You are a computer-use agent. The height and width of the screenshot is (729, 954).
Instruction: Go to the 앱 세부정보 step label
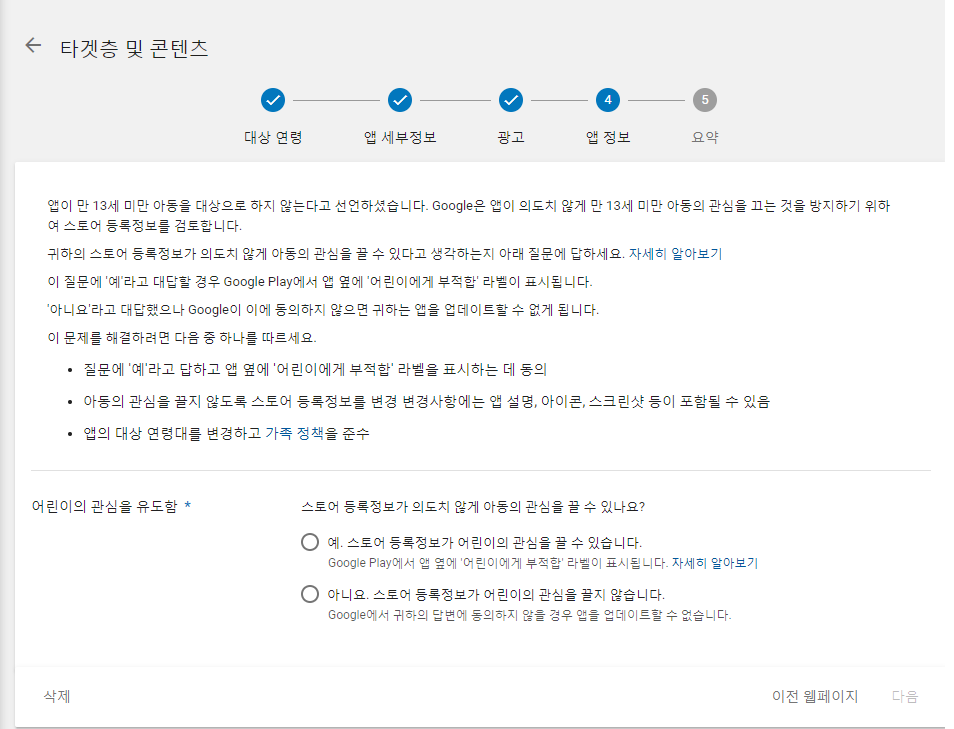400,137
